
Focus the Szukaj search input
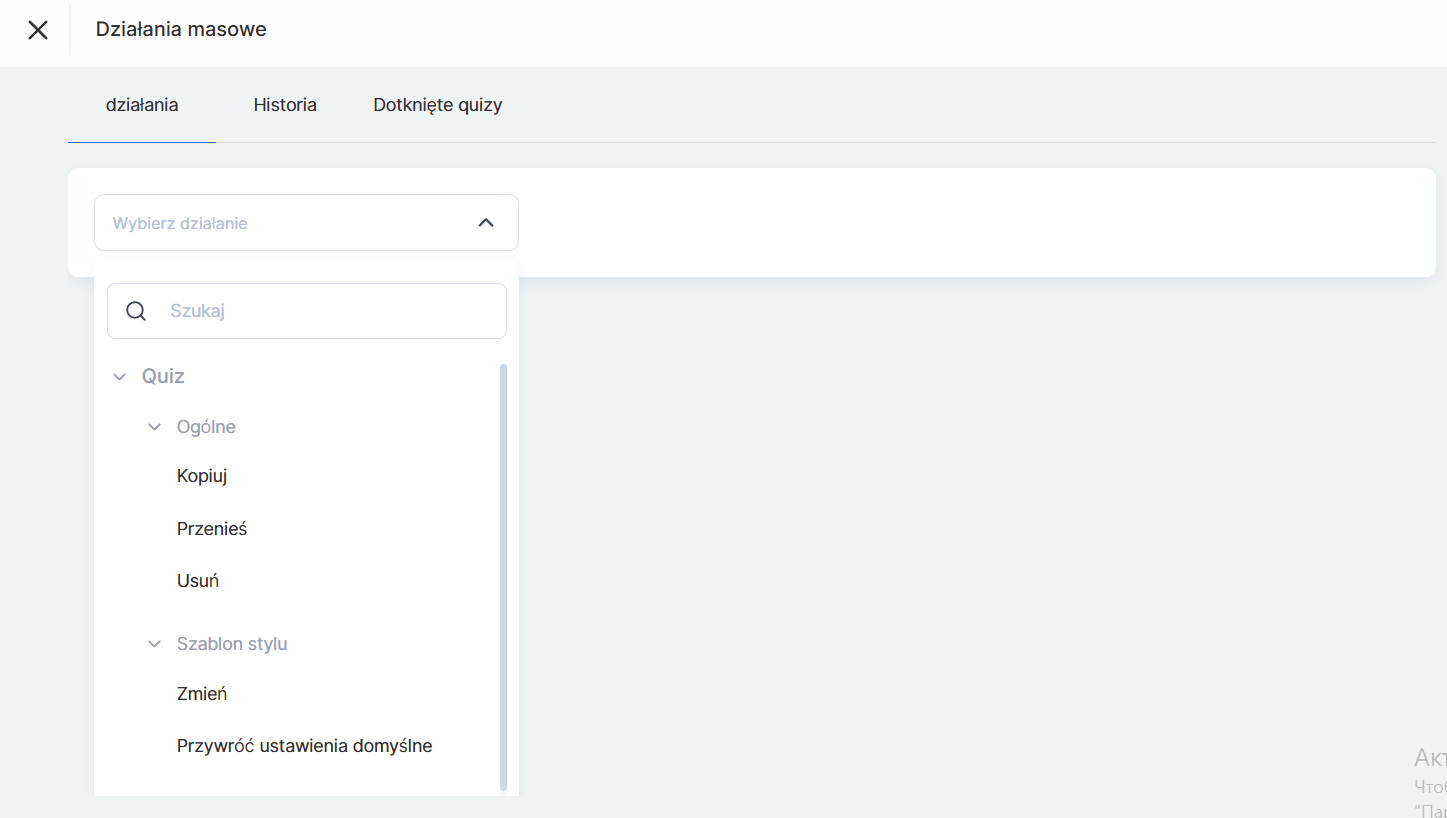330,311
